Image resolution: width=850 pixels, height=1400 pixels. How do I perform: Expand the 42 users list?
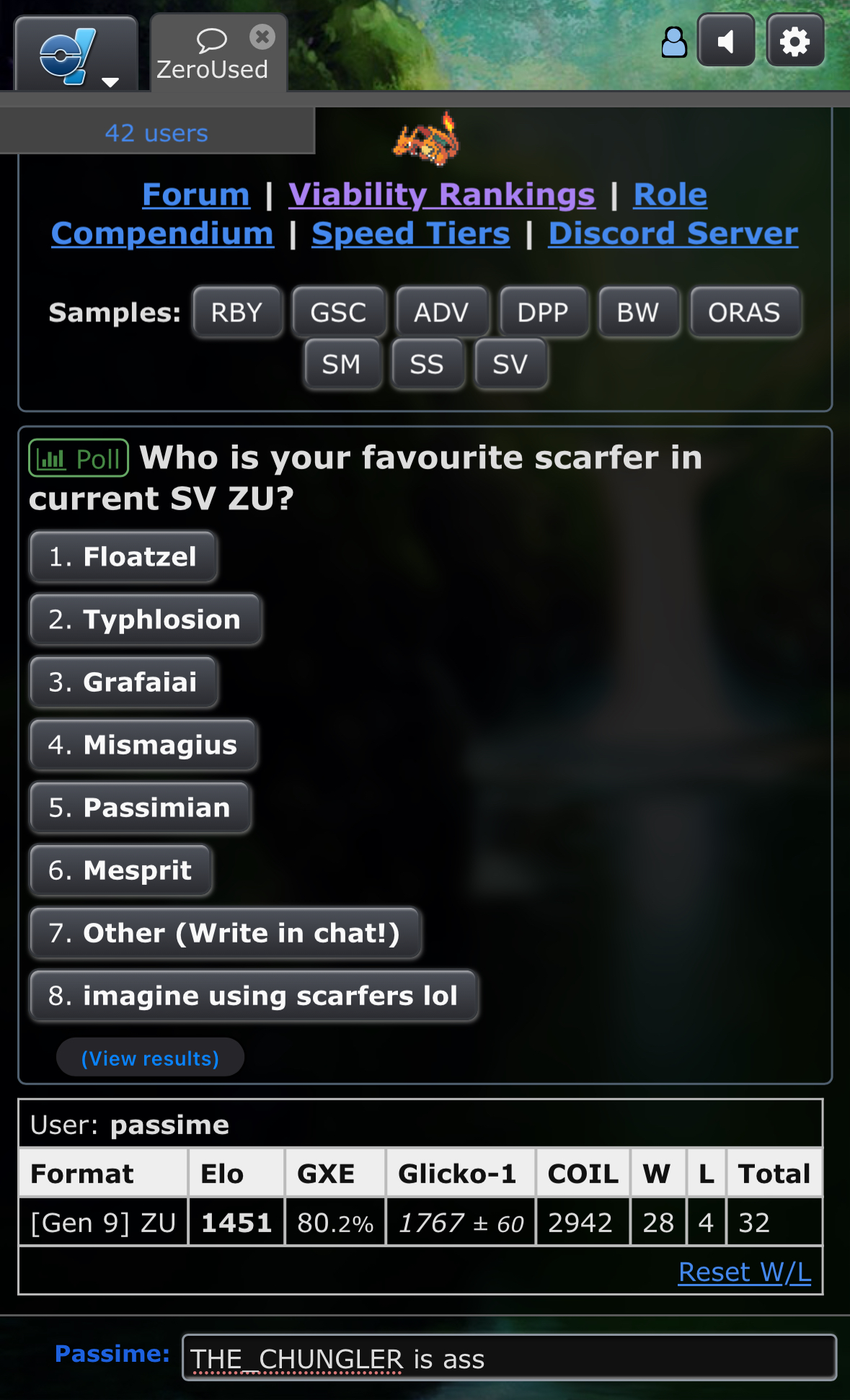click(x=156, y=133)
